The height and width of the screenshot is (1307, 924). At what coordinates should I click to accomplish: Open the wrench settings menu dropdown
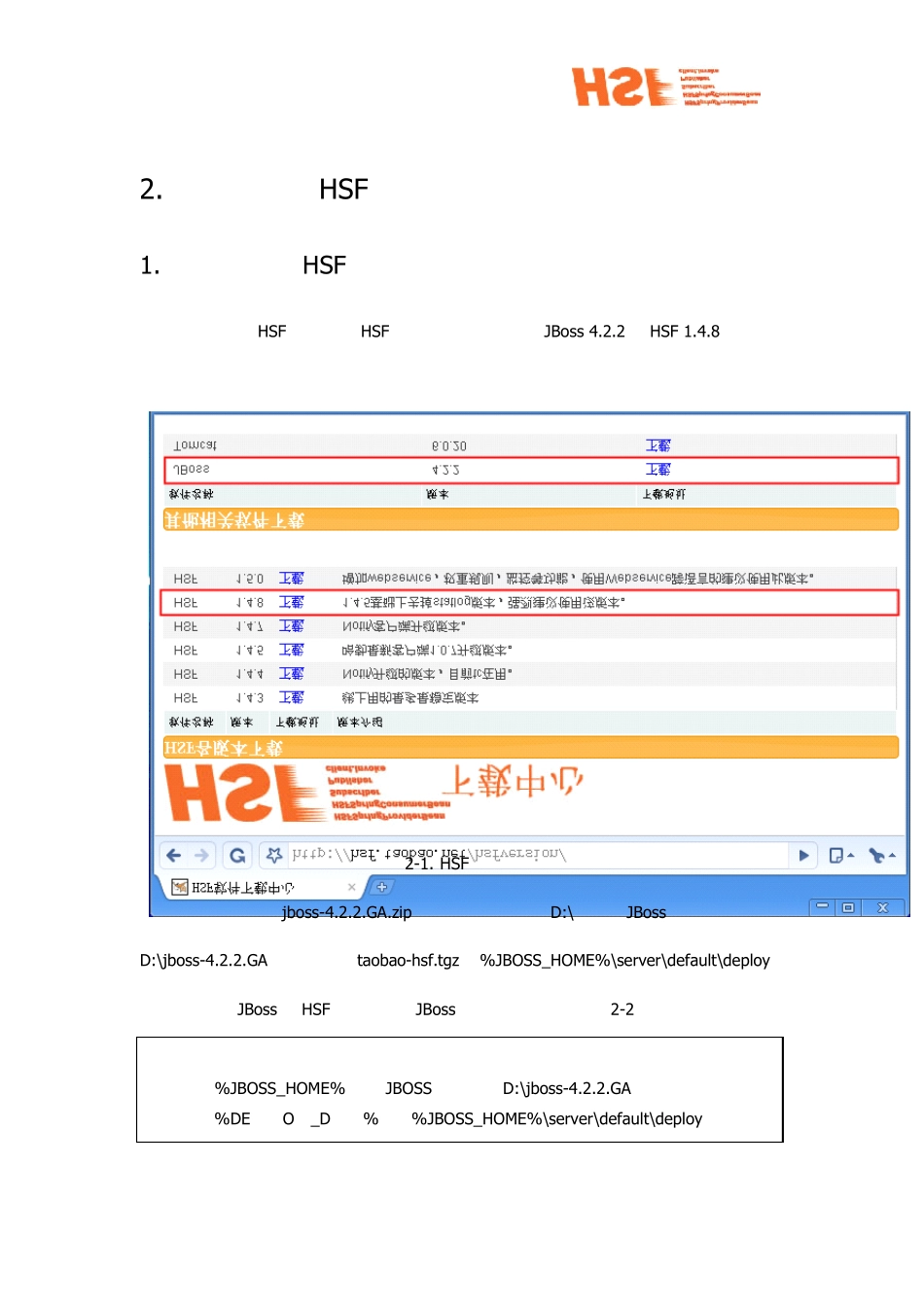(882, 855)
